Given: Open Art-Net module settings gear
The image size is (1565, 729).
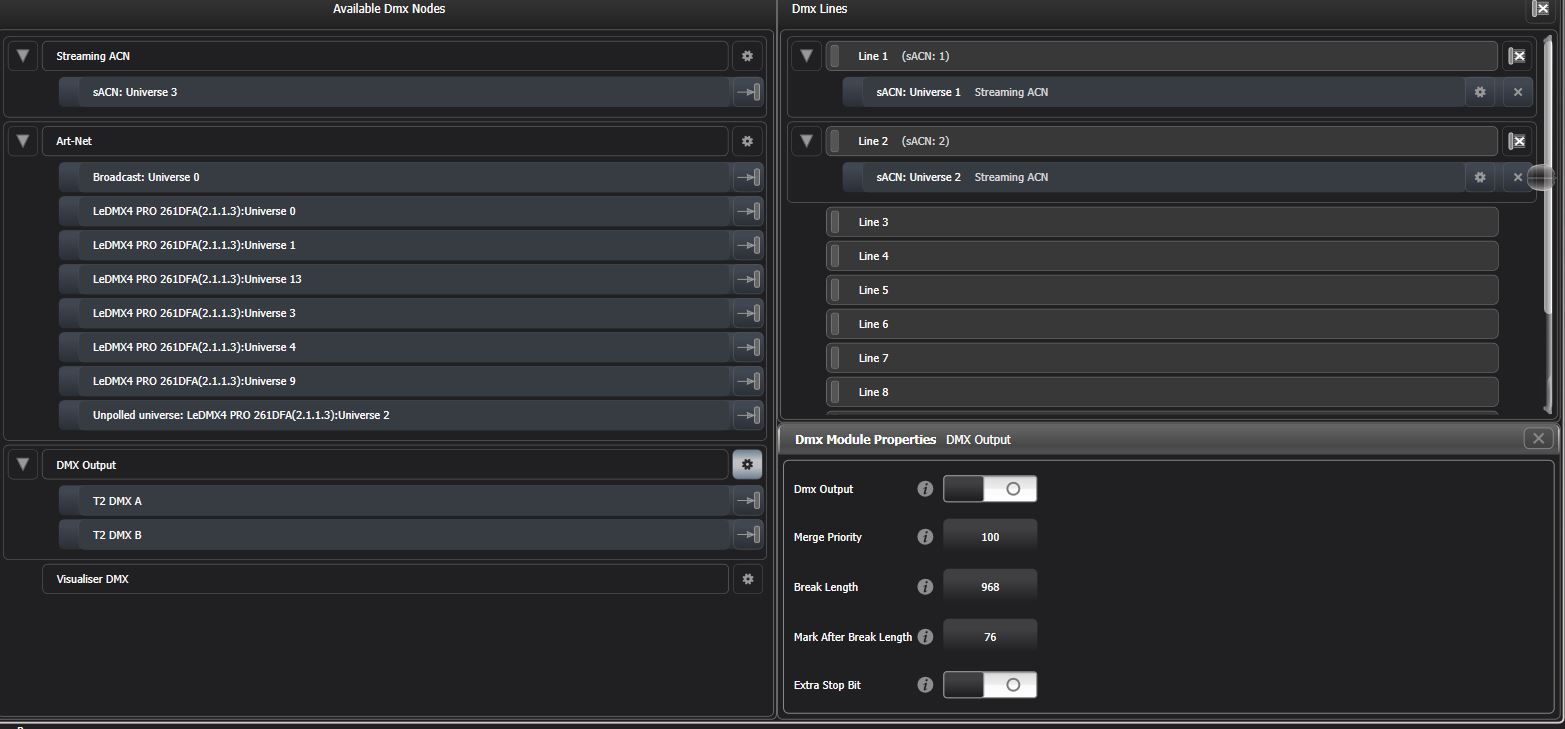Looking at the screenshot, I should (x=747, y=141).
